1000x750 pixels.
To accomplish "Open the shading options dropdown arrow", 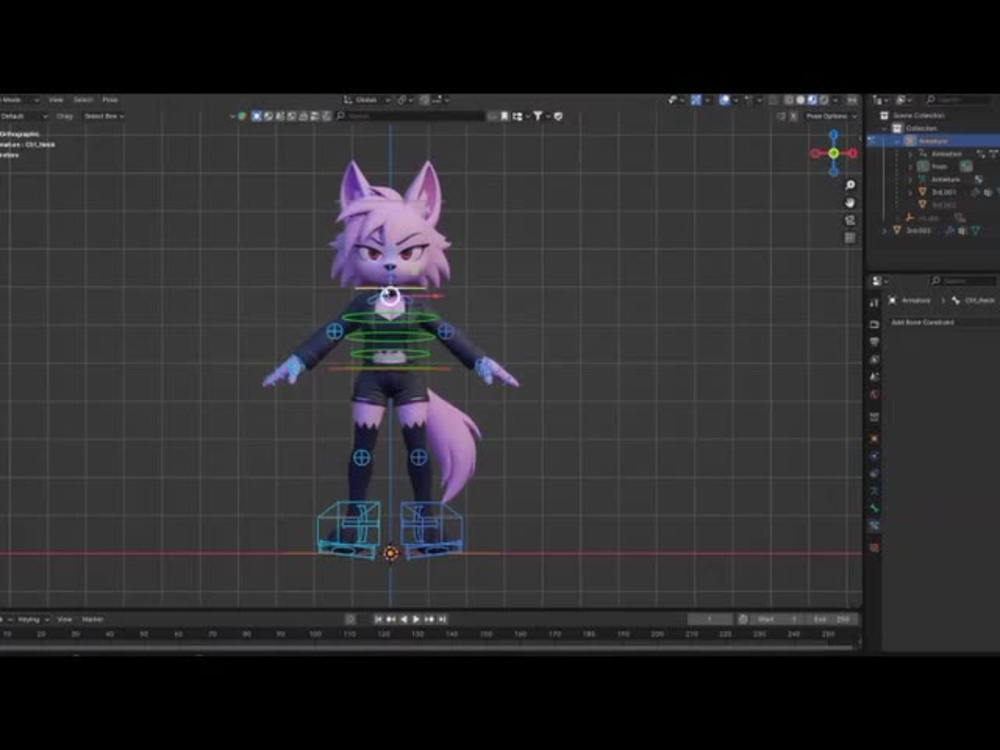I will 835,100.
